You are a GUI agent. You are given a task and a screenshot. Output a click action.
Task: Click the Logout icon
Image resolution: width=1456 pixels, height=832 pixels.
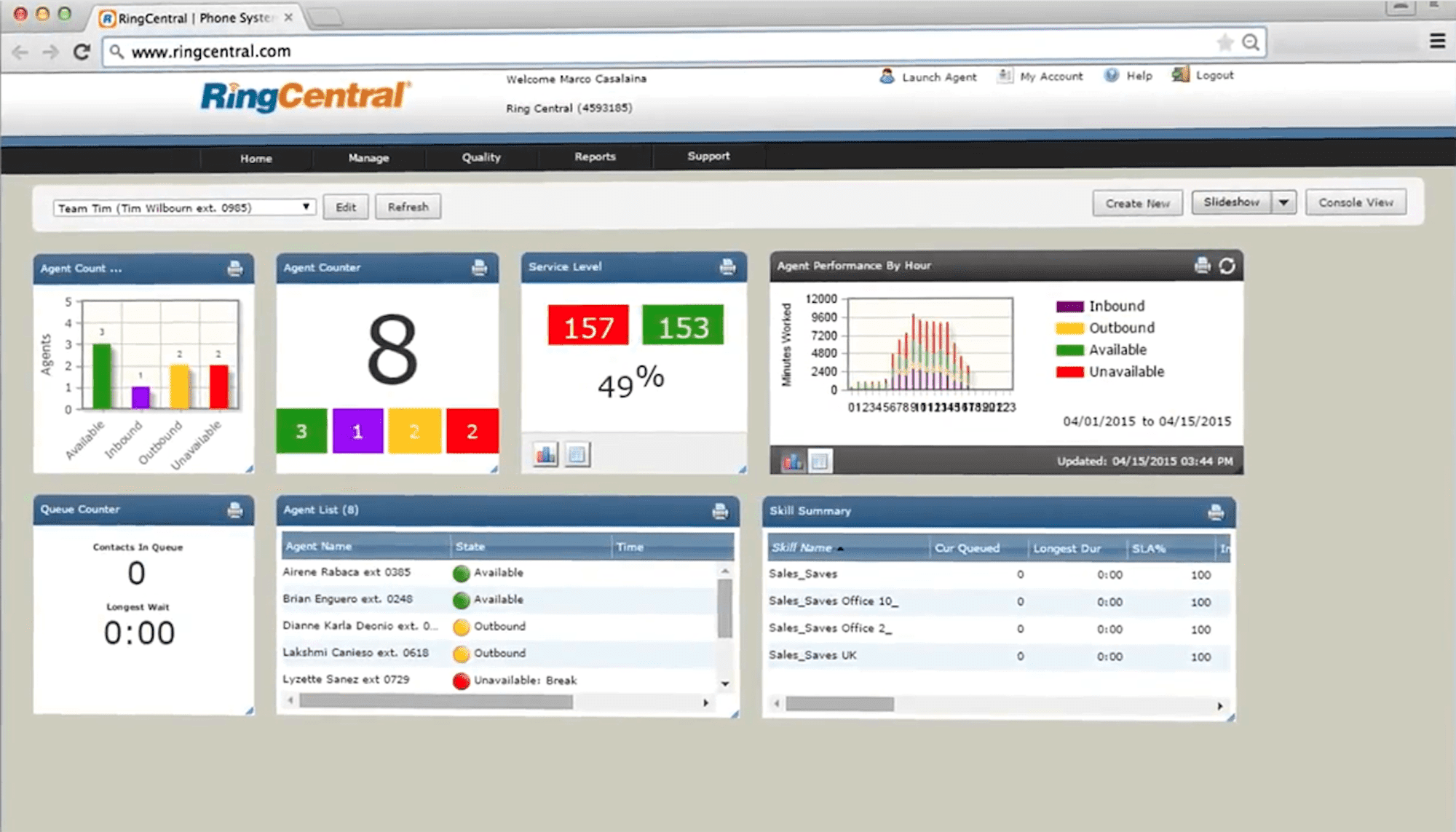point(1180,74)
